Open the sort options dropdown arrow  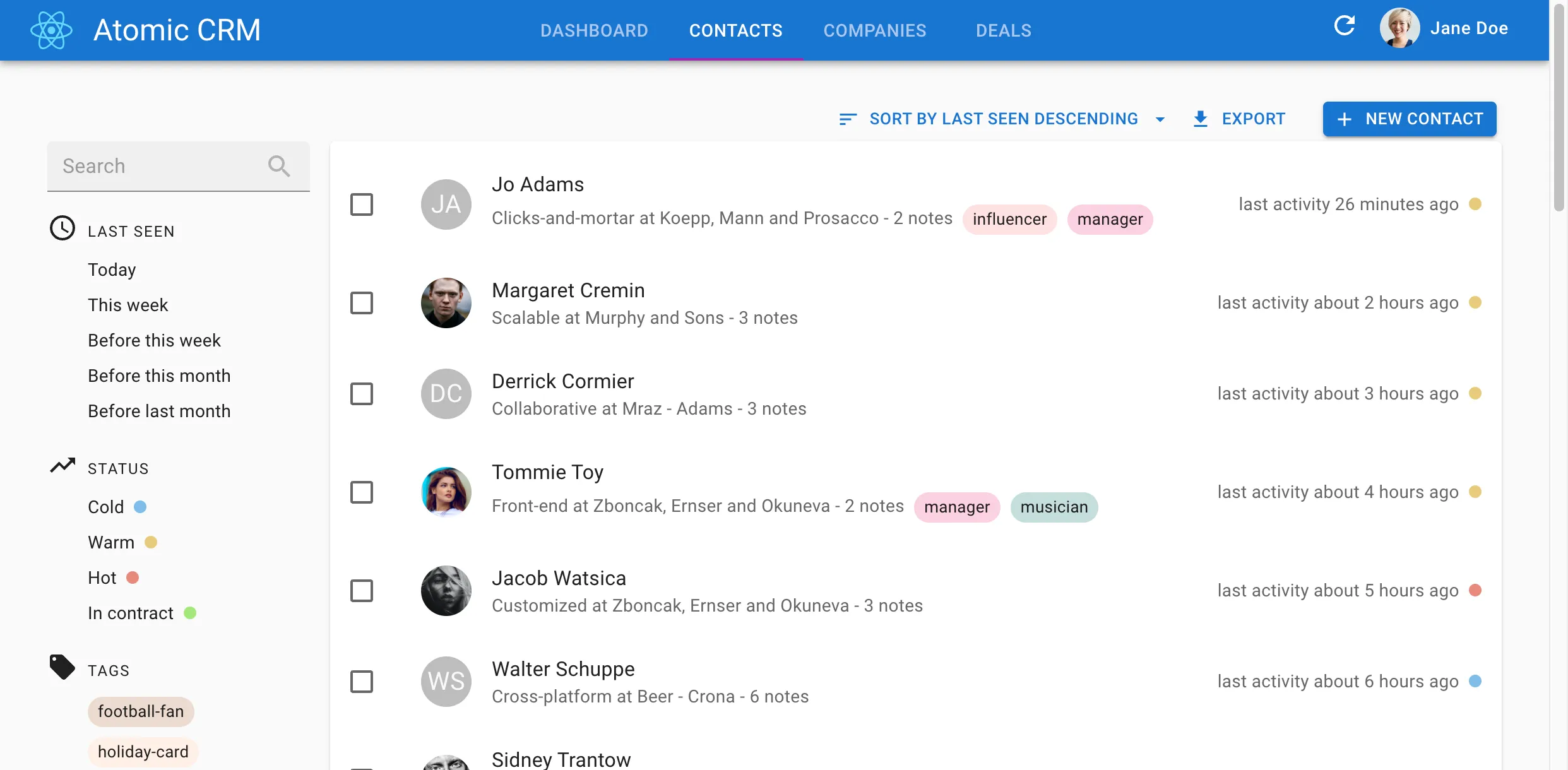(x=1160, y=119)
